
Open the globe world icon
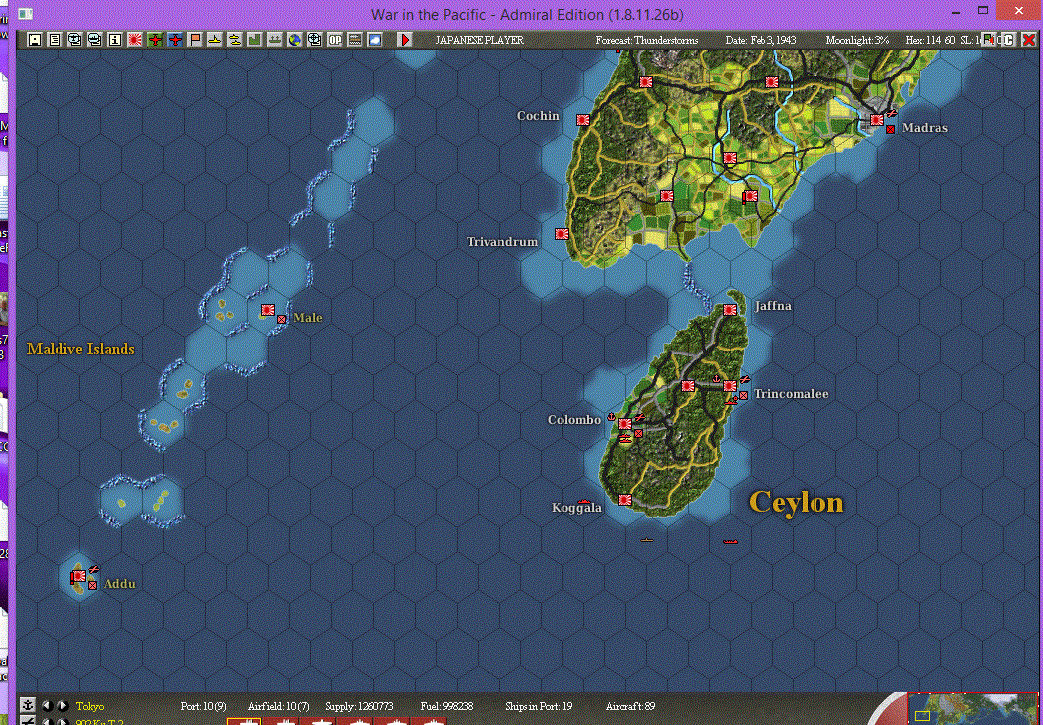(294, 40)
